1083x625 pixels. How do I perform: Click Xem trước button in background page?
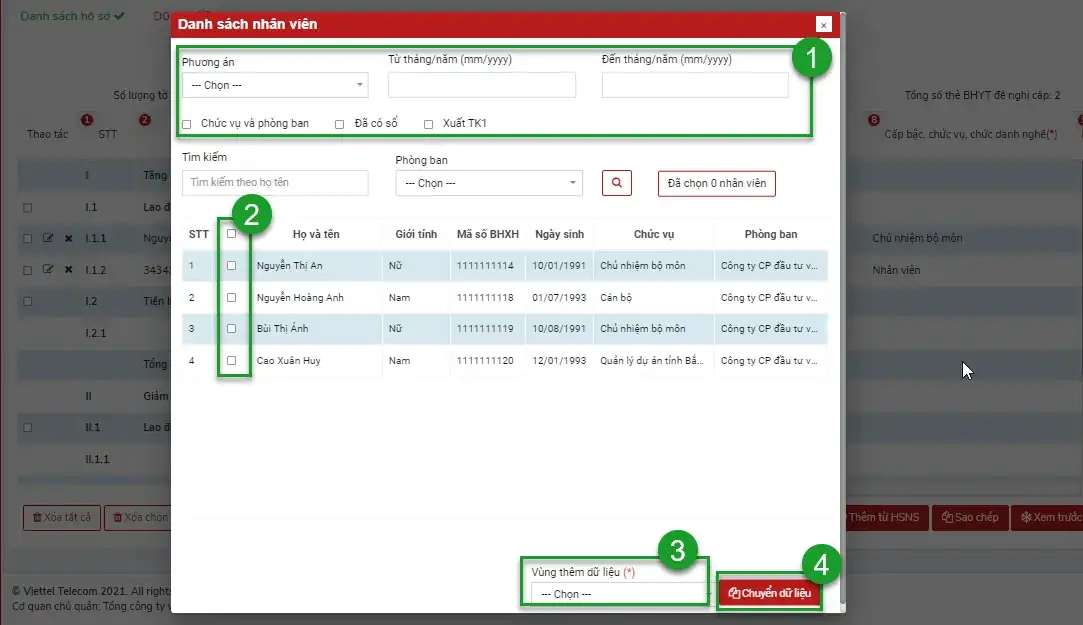point(1049,517)
